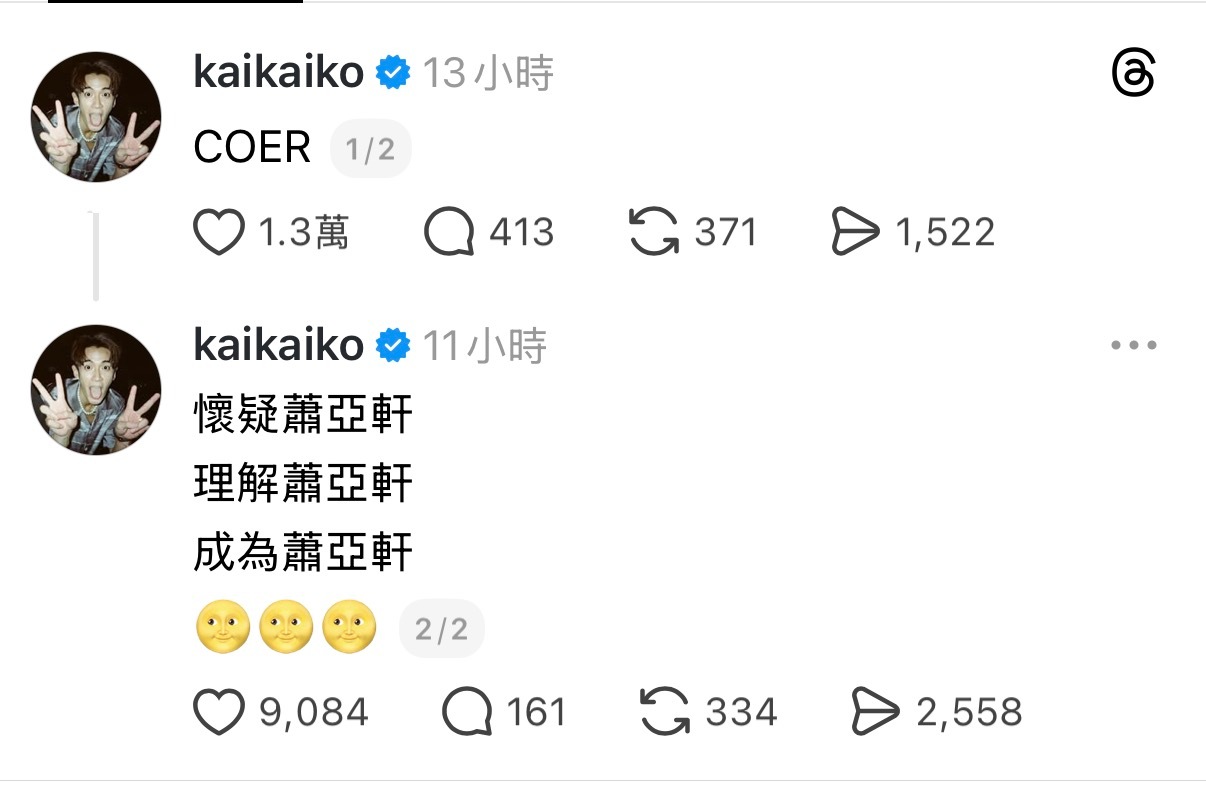Click the blue verified badge on first post
Image resolution: width=1206 pixels, height=805 pixels.
(393, 73)
